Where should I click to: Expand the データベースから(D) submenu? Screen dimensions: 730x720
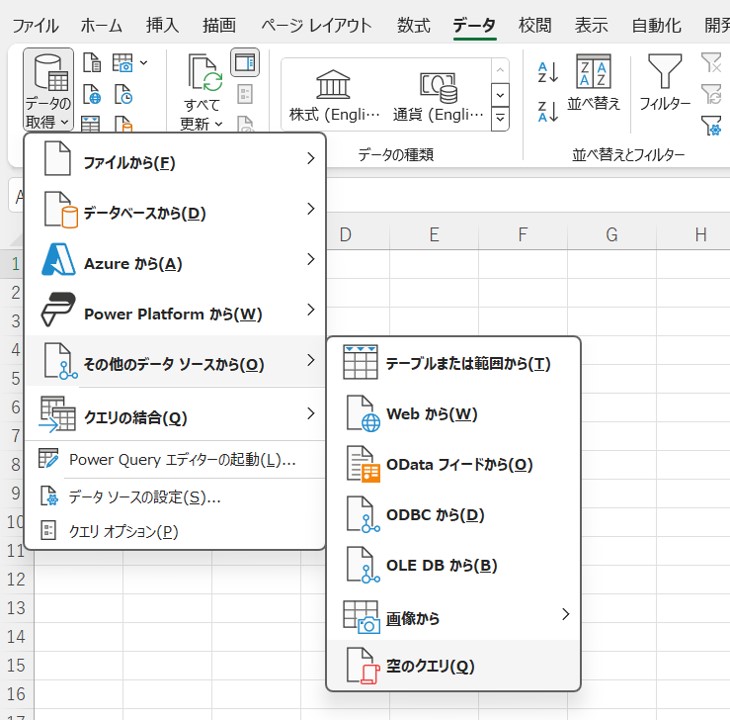tap(175, 210)
